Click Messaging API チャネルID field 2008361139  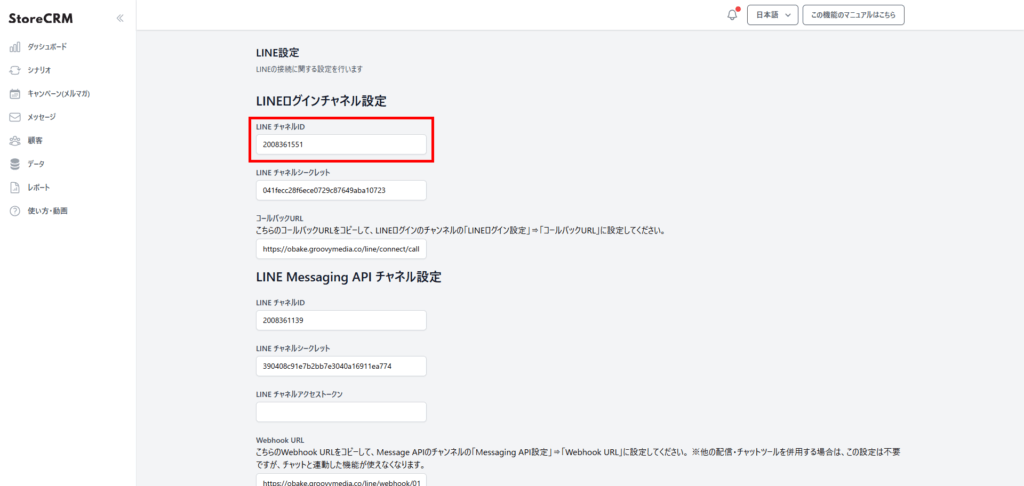pos(341,320)
